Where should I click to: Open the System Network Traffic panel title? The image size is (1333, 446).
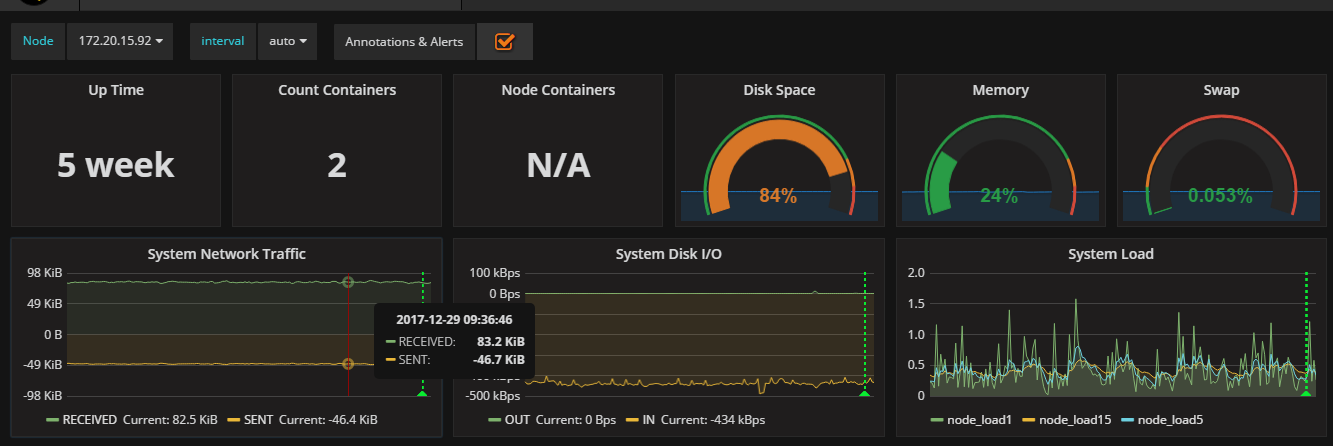[x=226, y=254]
